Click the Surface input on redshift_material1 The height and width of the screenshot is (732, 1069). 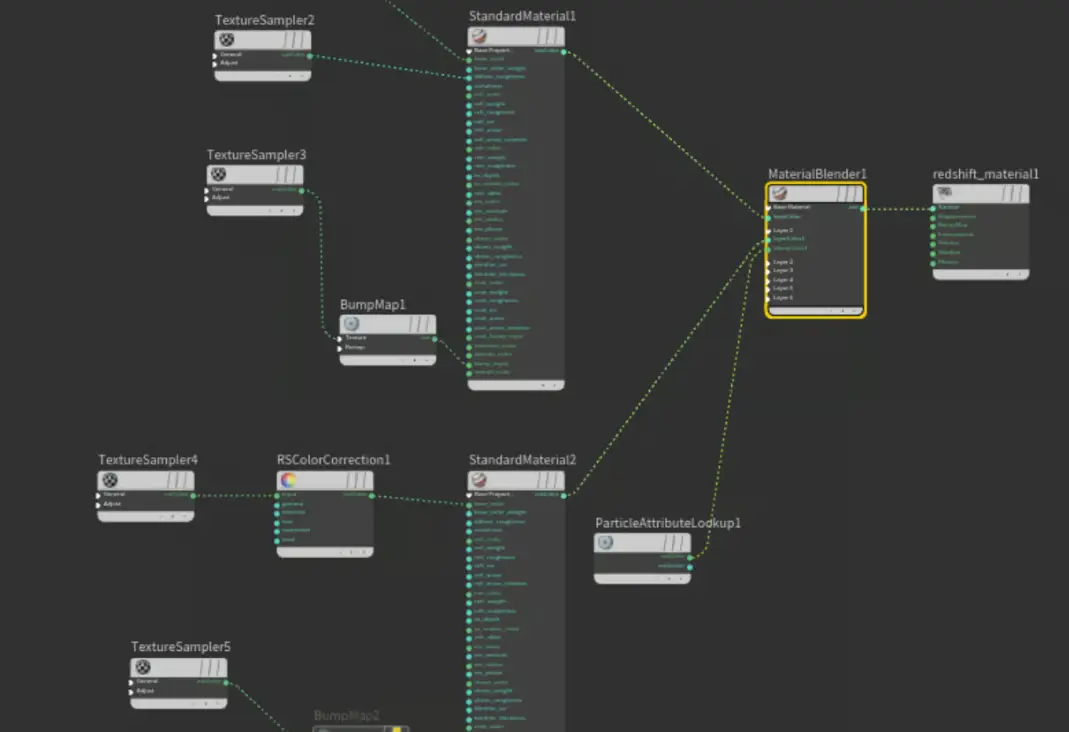[934, 208]
